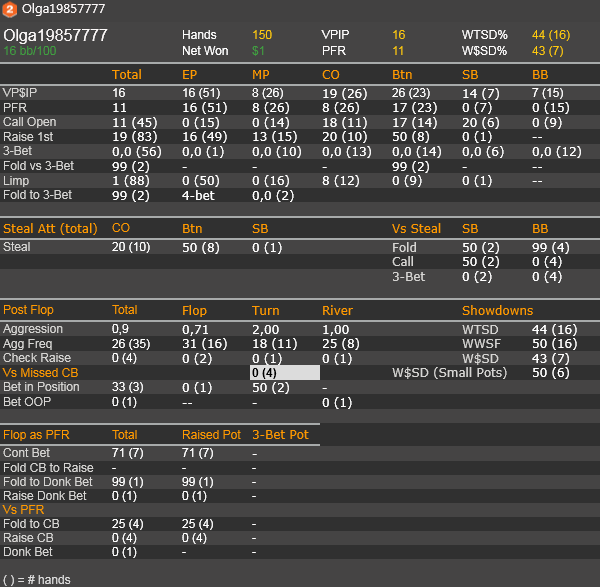The image size is (600, 587).
Task: Click the Vs Steal Fold BB value 99 (4)
Action: (x=550, y=248)
